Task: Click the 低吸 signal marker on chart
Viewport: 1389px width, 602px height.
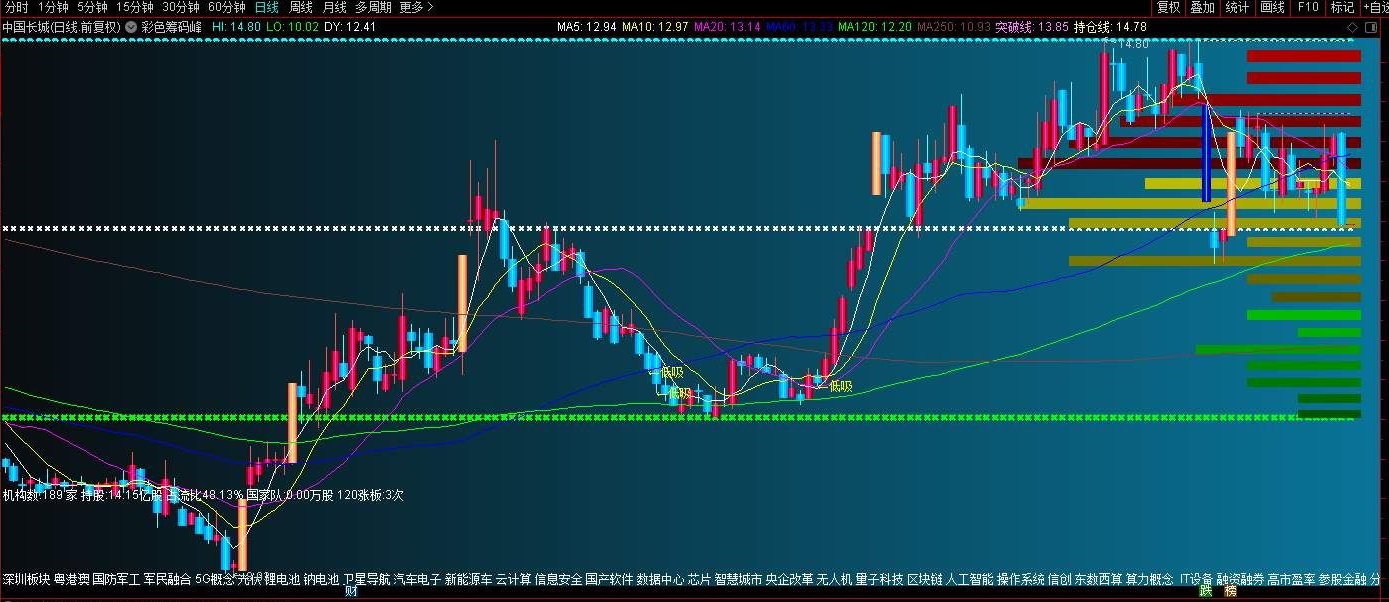Action: (x=840, y=386)
